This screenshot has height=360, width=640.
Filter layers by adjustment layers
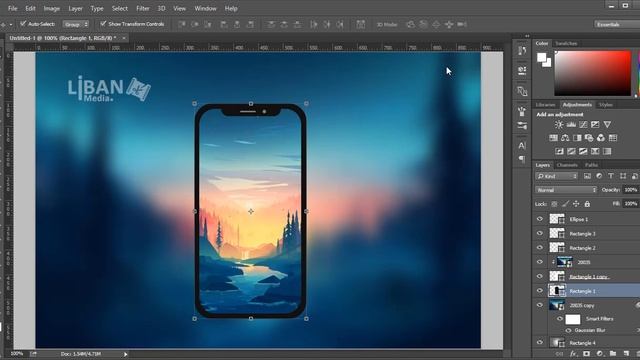coord(599,176)
